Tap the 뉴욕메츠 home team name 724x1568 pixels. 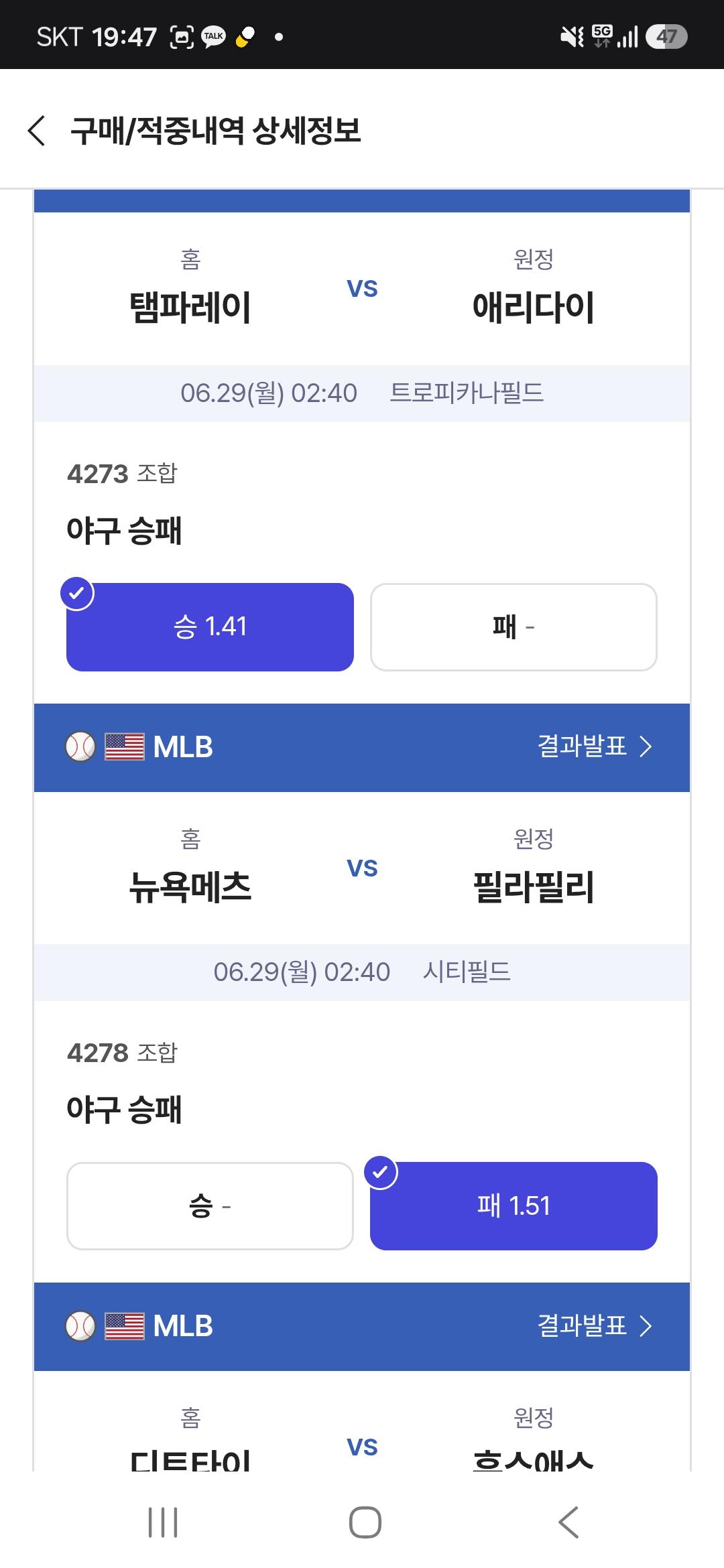[x=190, y=887]
